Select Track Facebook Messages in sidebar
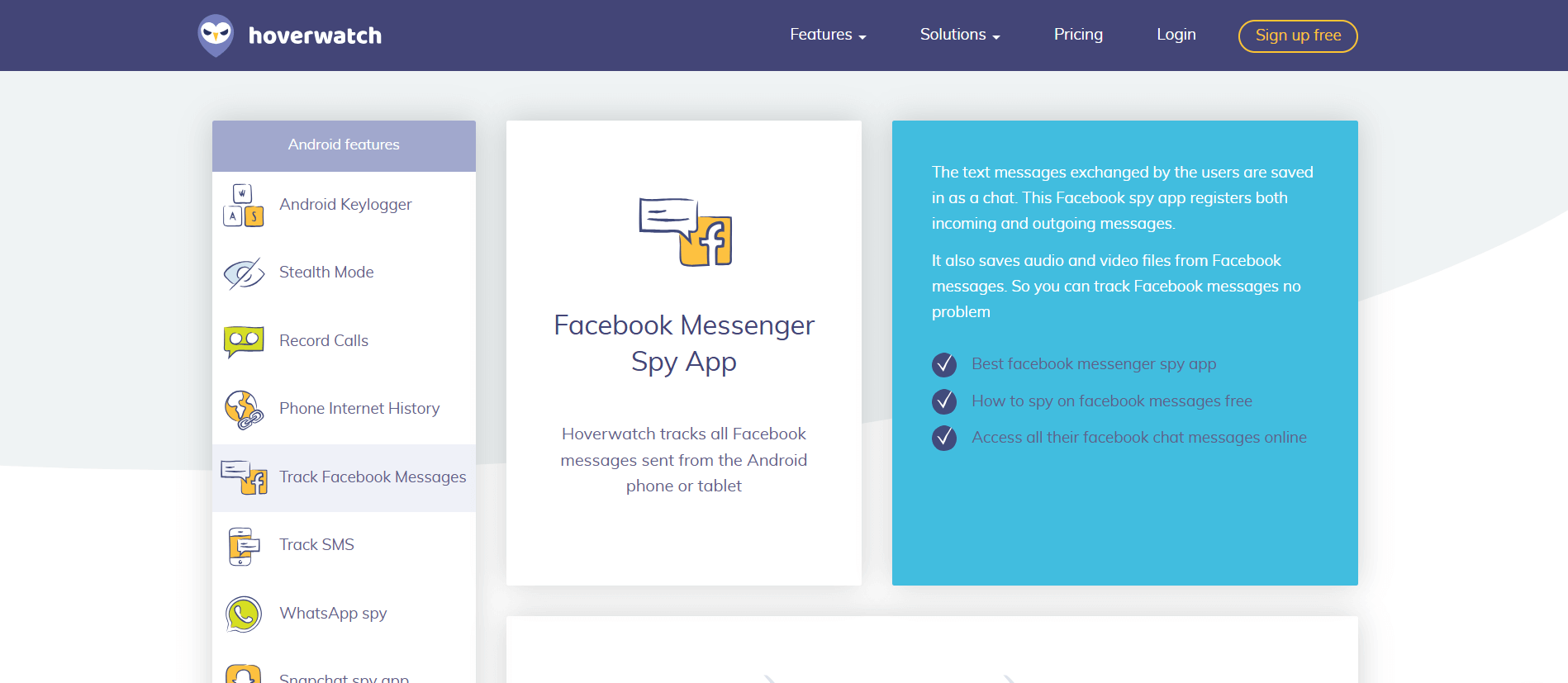 pos(344,478)
